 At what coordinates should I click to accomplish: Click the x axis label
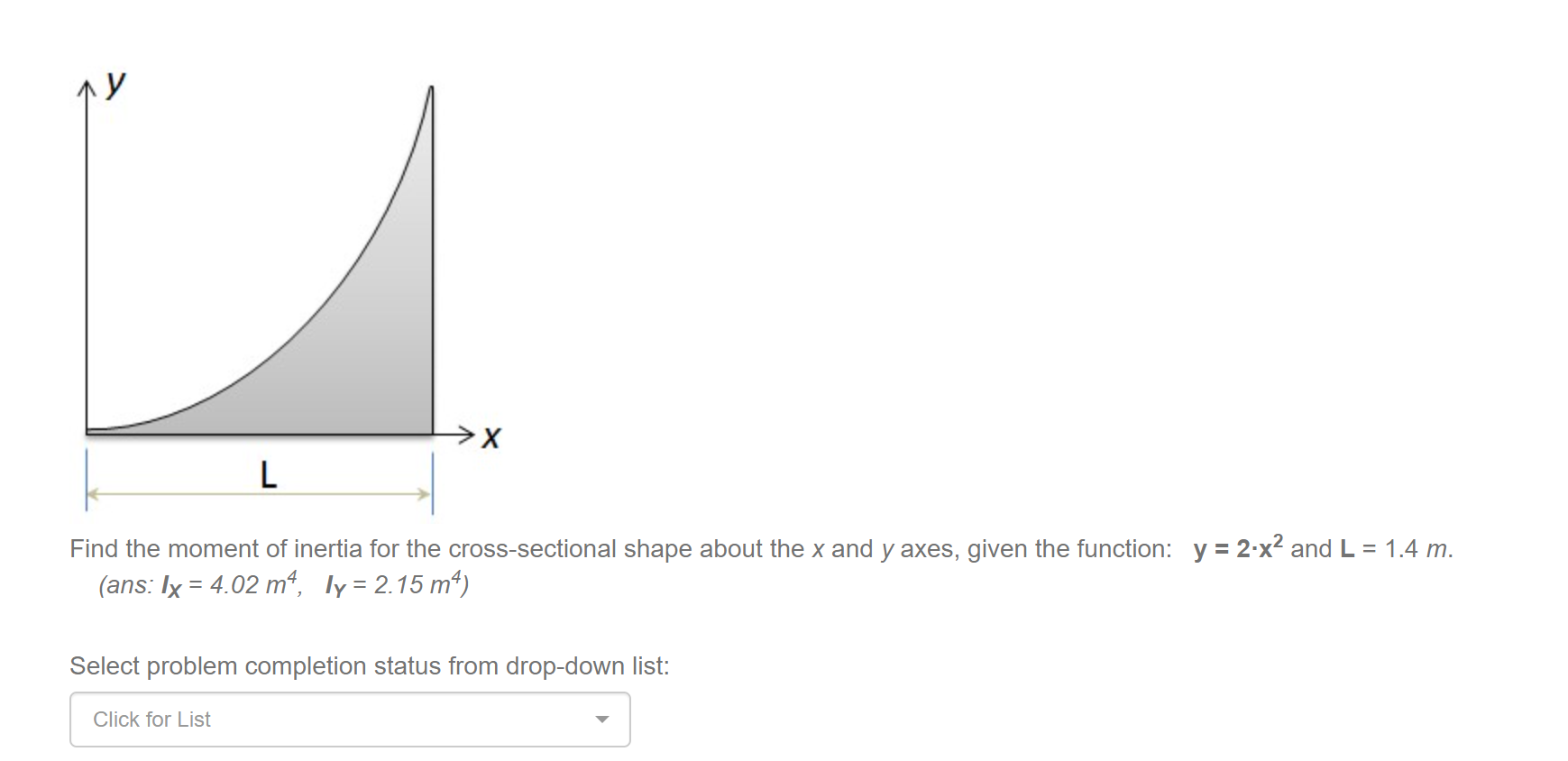point(492,436)
